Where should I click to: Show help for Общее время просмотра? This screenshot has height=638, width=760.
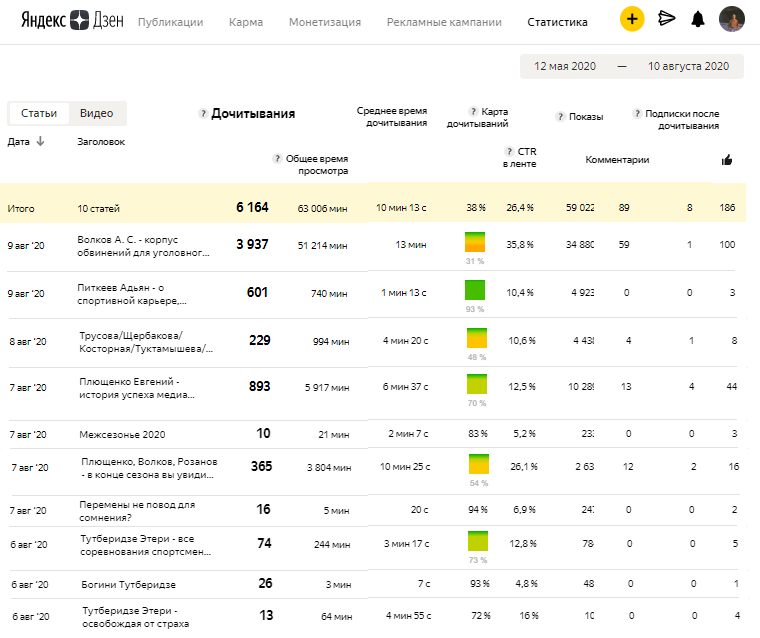[x=277, y=159]
